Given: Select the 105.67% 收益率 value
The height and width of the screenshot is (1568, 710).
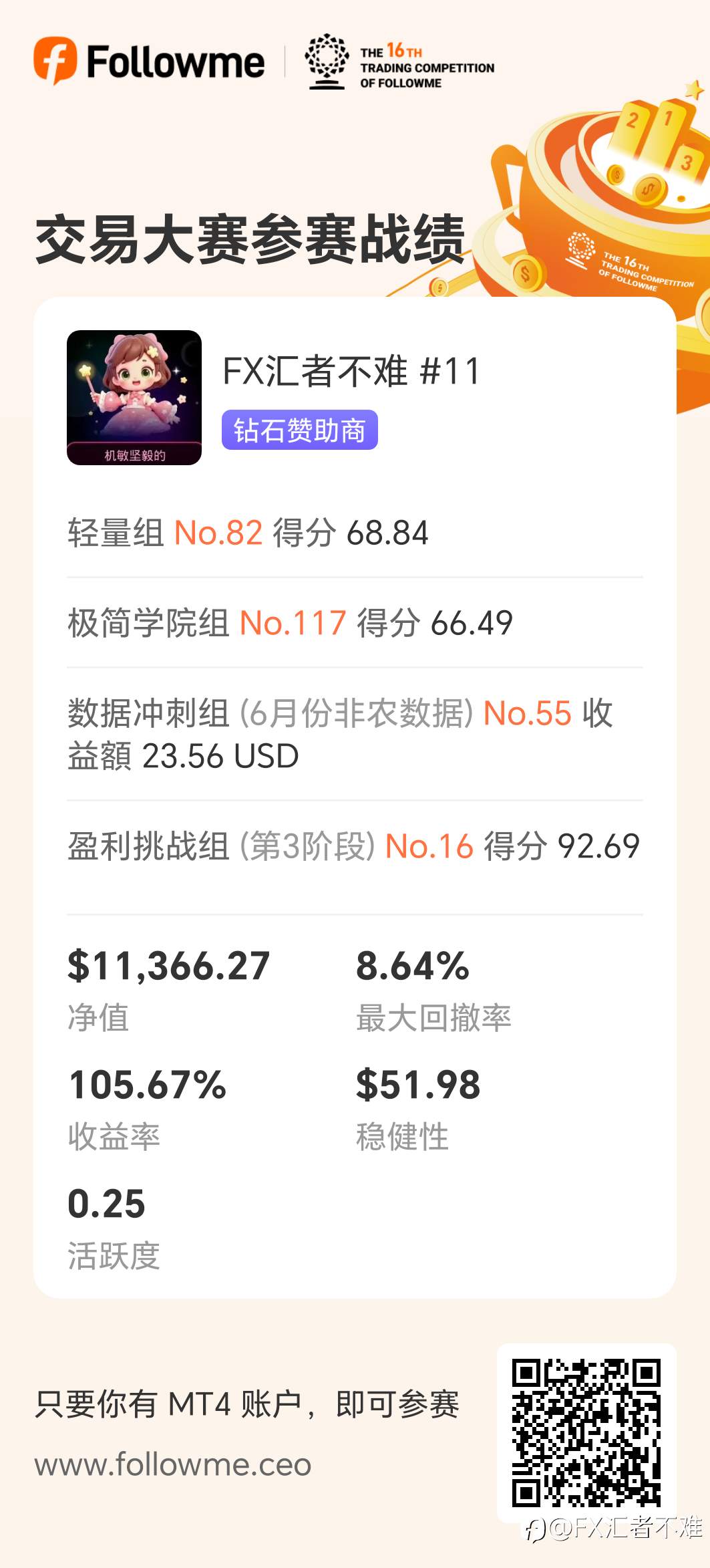Looking at the screenshot, I should pos(148,1084).
